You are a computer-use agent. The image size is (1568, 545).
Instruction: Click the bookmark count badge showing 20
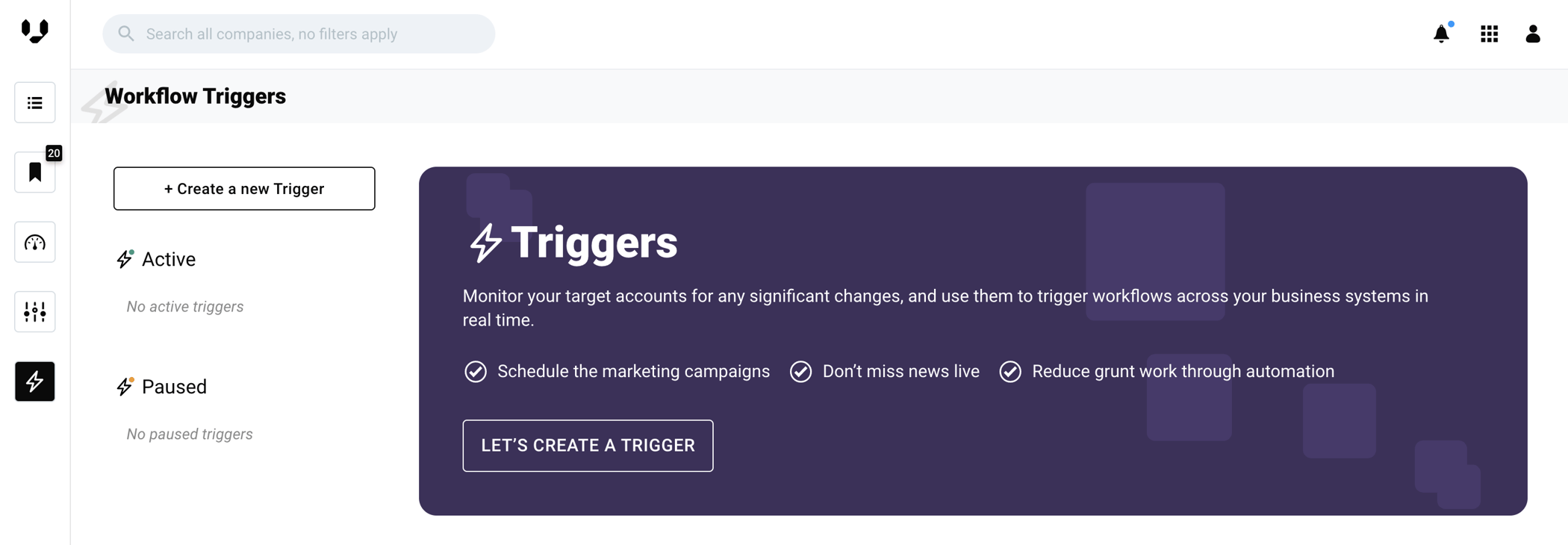54,153
